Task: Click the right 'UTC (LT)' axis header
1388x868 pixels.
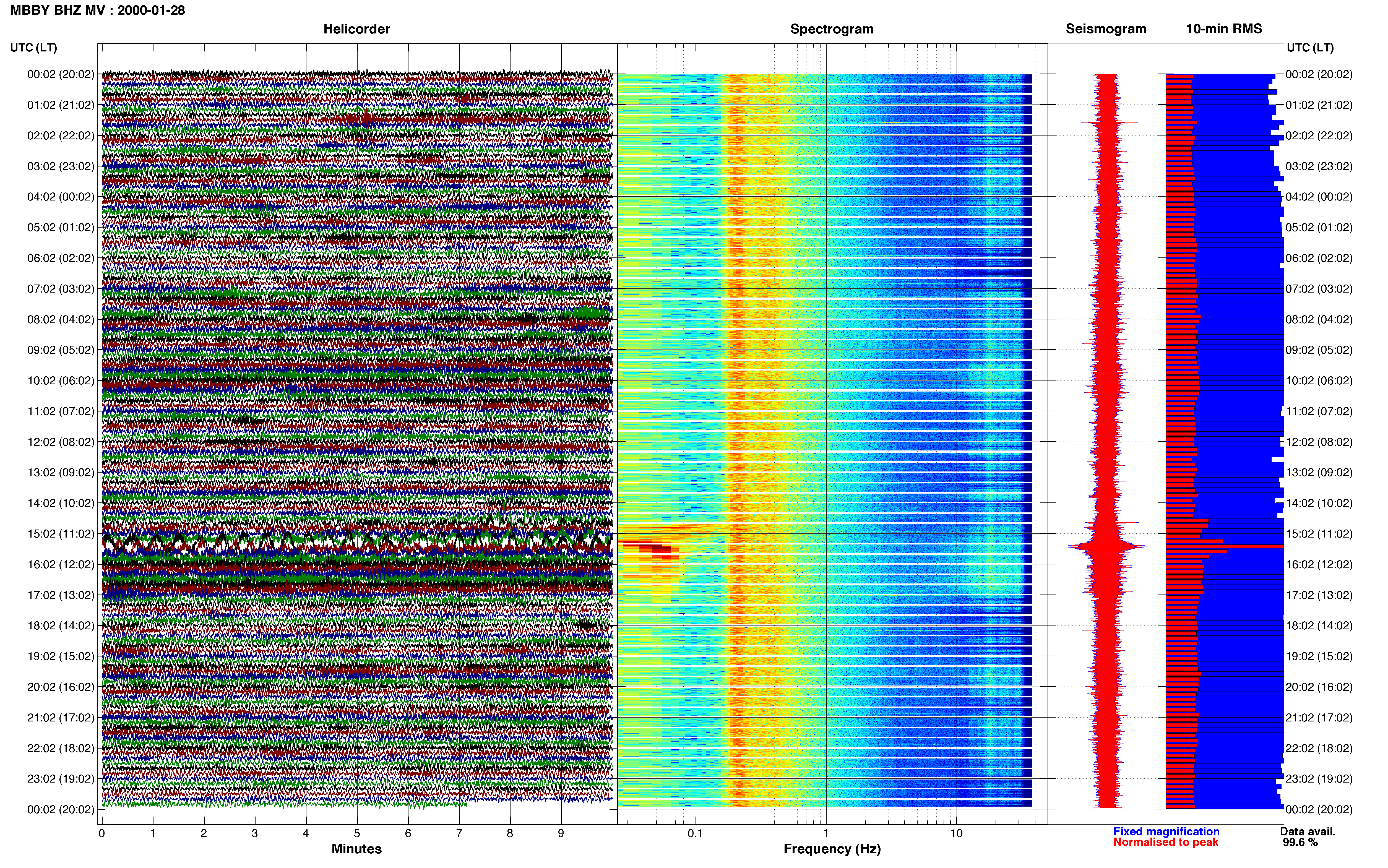Action: point(1310,48)
